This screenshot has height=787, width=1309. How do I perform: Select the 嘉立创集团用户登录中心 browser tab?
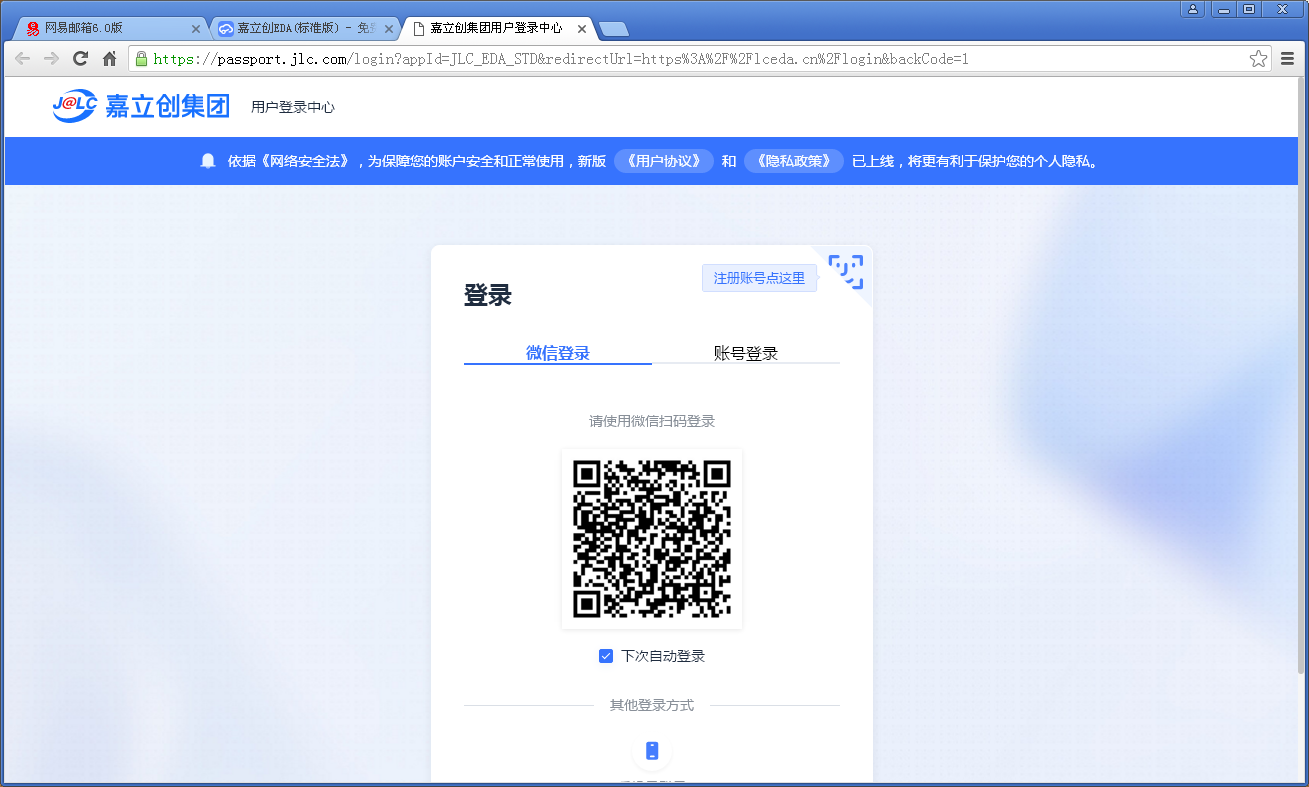click(x=497, y=29)
